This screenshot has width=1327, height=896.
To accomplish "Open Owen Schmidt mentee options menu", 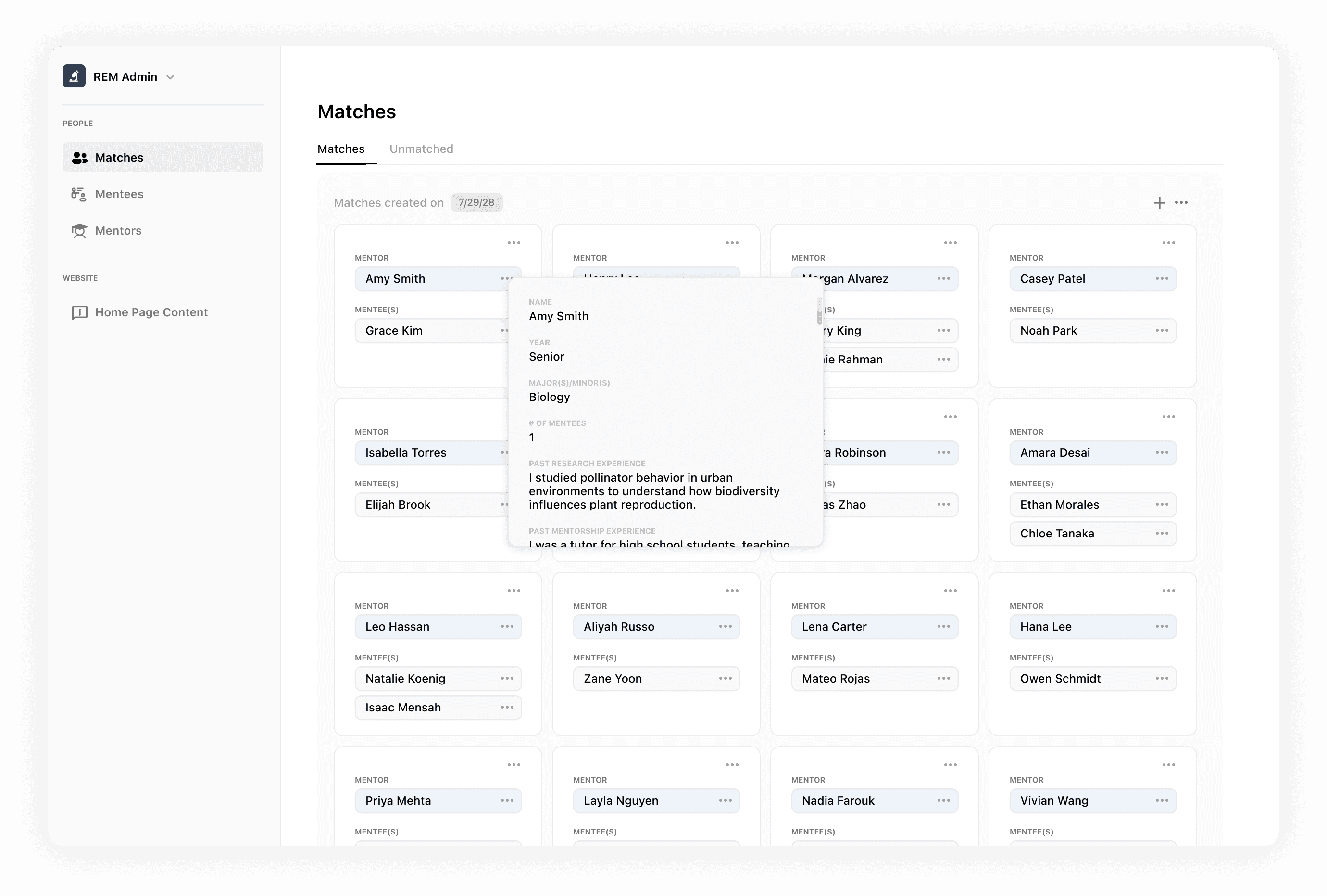I will click(1162, 679).
